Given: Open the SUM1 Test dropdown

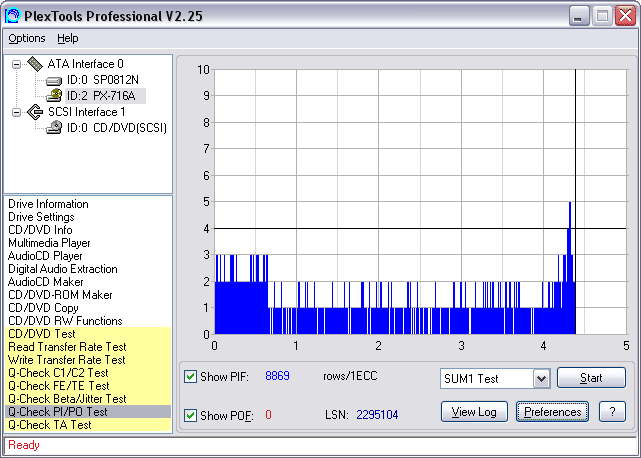Looking at the screenshot, I should pyautogui.click(x=541, y=379).
